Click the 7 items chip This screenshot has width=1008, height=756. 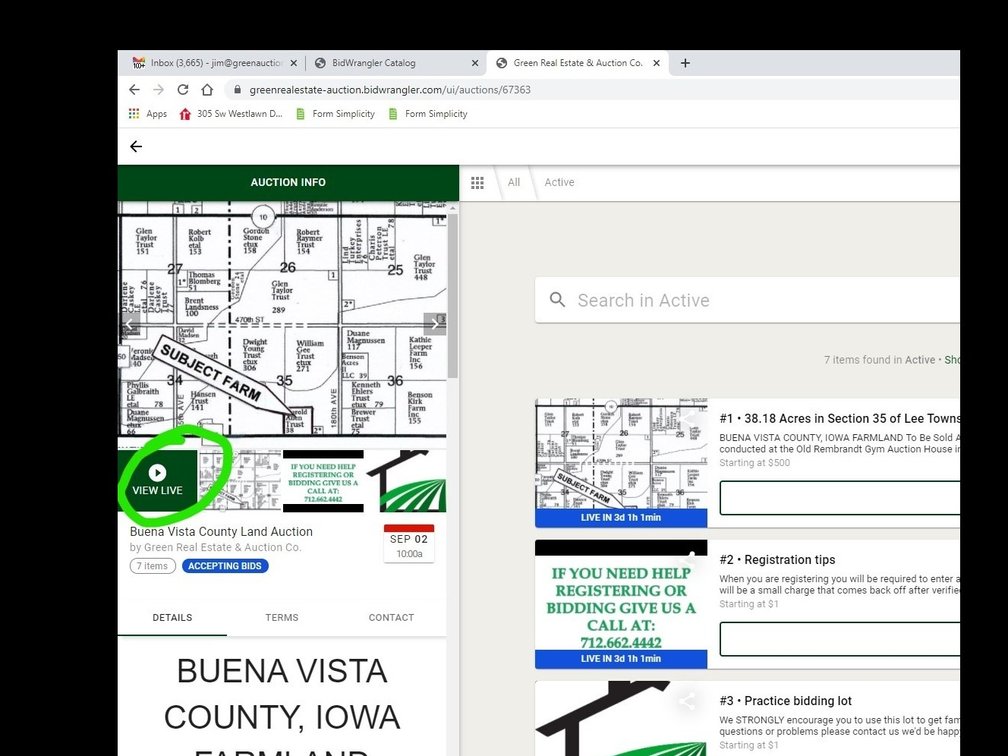point(152,566)
